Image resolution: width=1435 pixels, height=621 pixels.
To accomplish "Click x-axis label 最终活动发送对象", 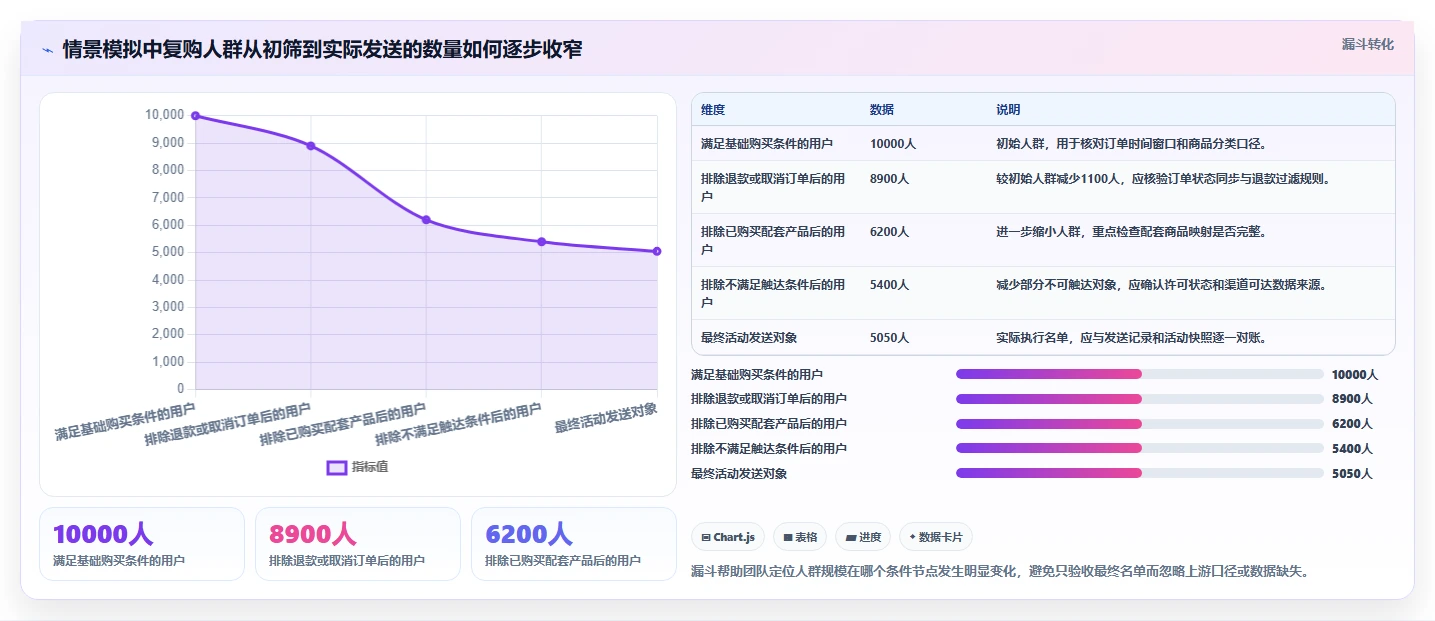I will (607, 418).
